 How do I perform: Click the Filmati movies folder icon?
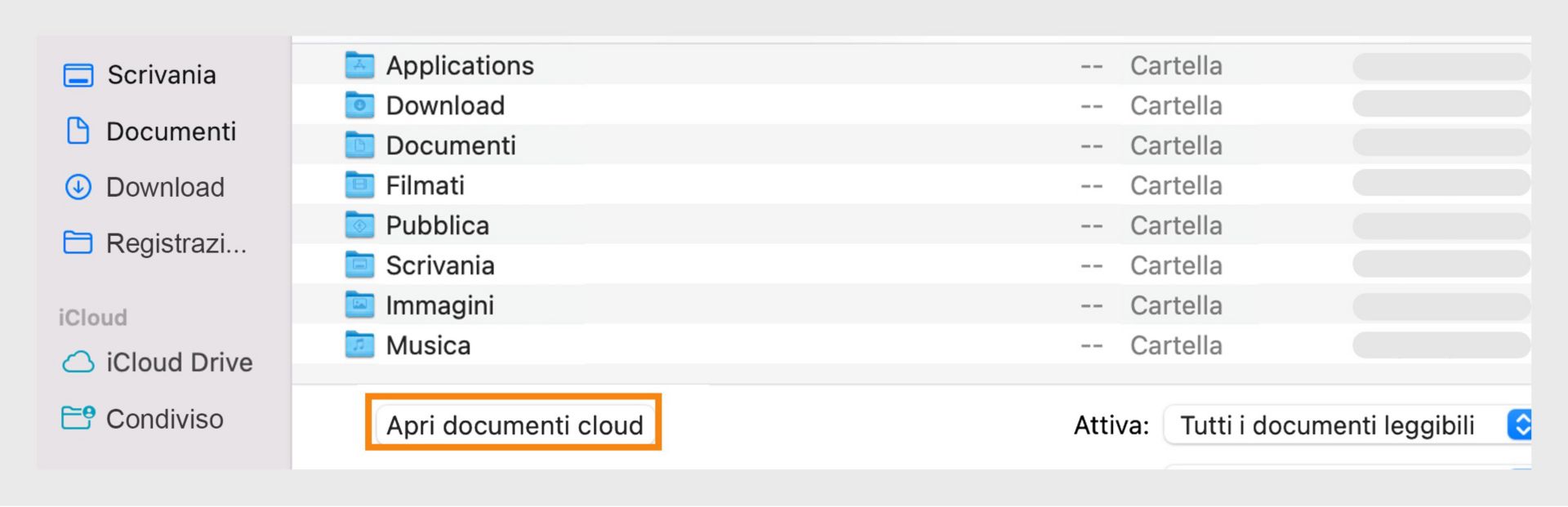coord(359,185)
